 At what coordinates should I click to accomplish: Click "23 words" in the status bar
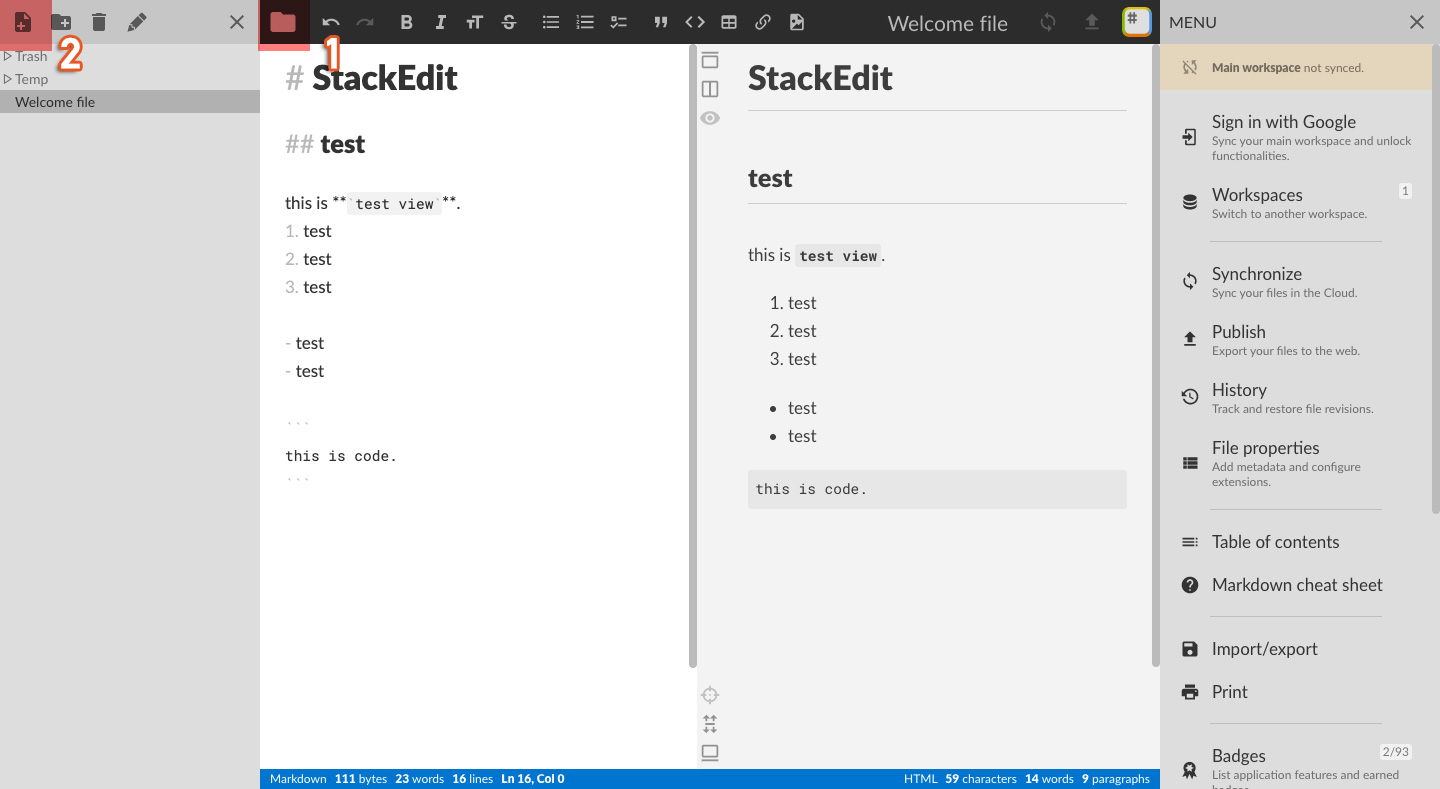point(419,779)
